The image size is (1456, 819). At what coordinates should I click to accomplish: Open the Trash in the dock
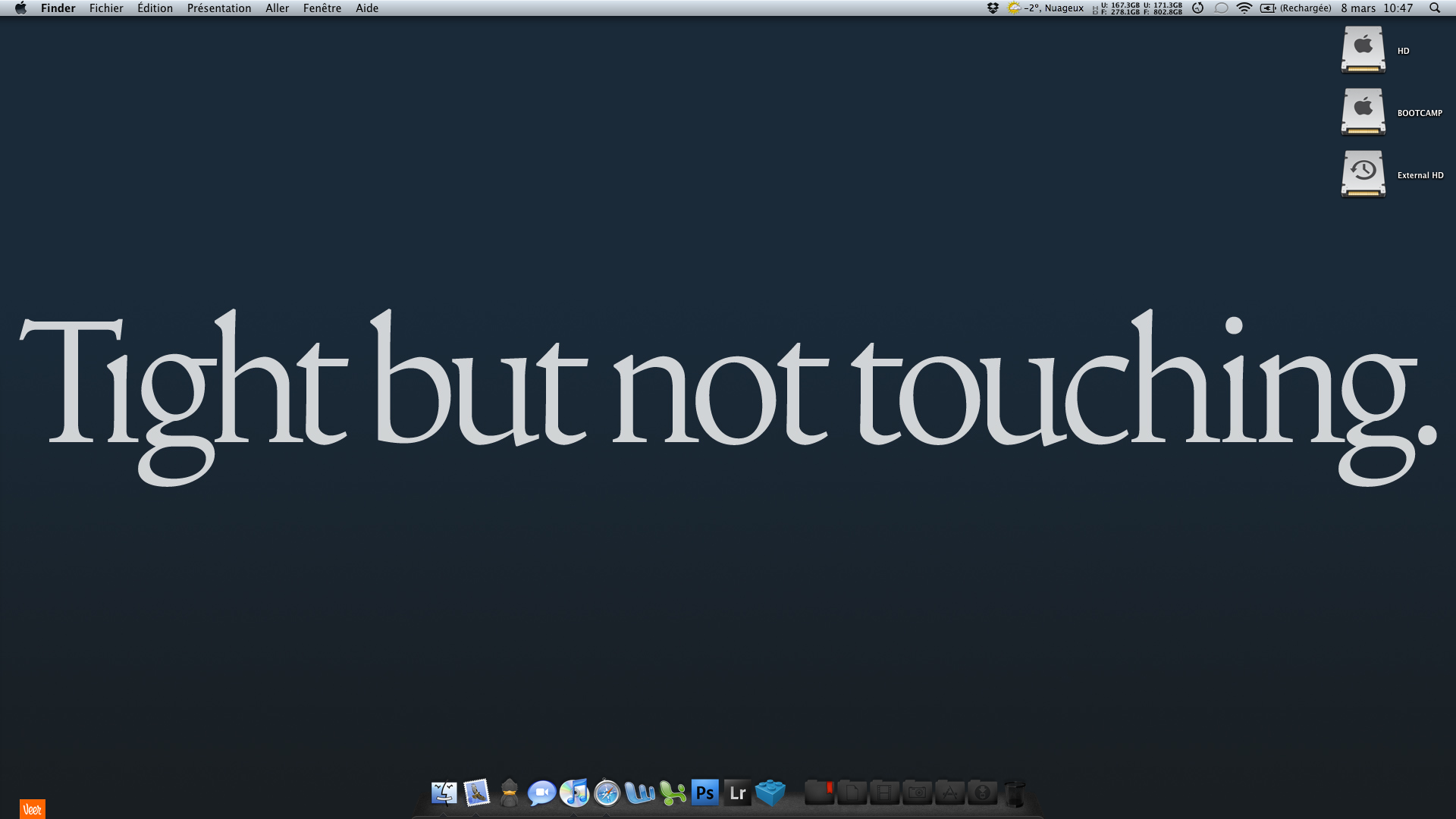pos(1015,794)
